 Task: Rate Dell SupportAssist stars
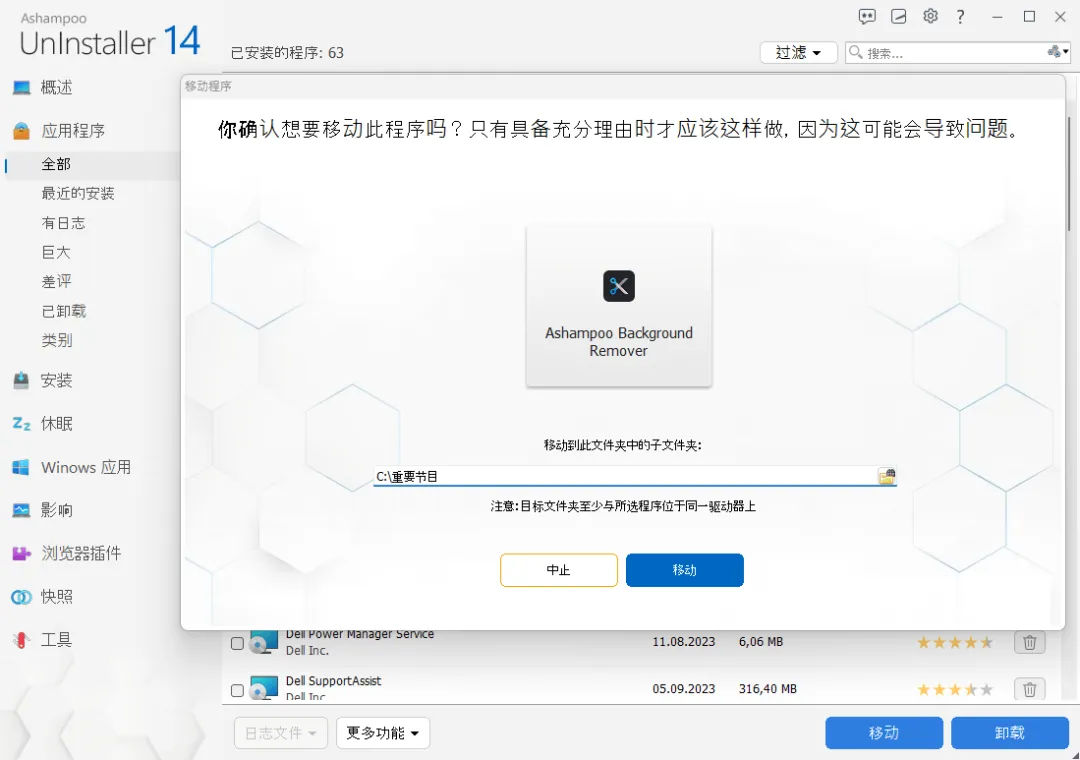point(955,689)
